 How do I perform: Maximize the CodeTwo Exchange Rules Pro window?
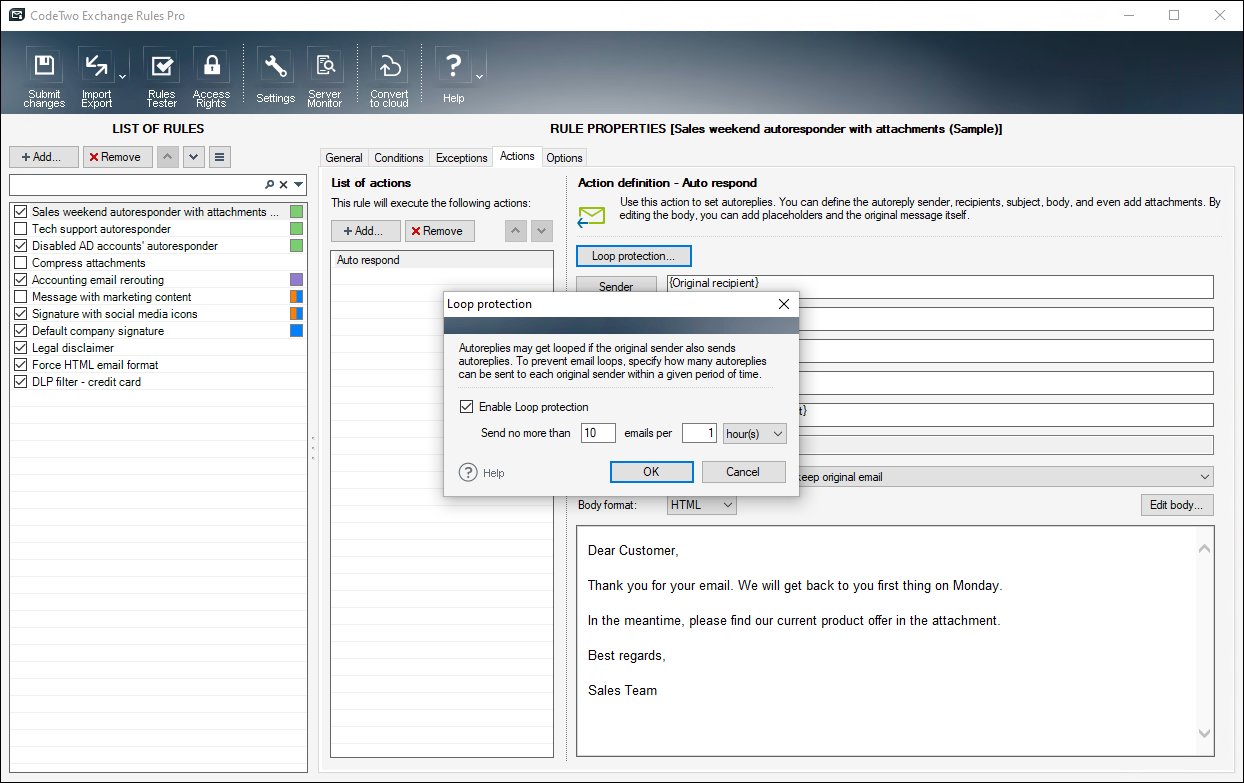click(x=1174, y=15)
